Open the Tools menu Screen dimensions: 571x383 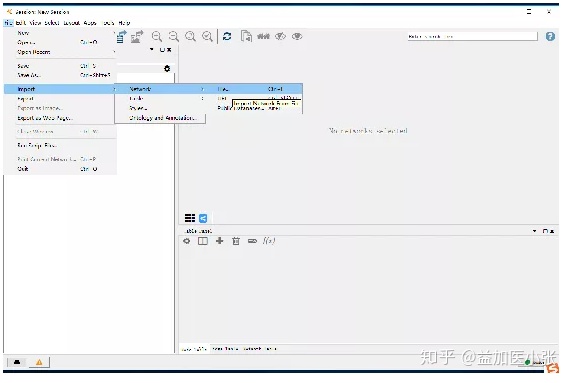108,23
